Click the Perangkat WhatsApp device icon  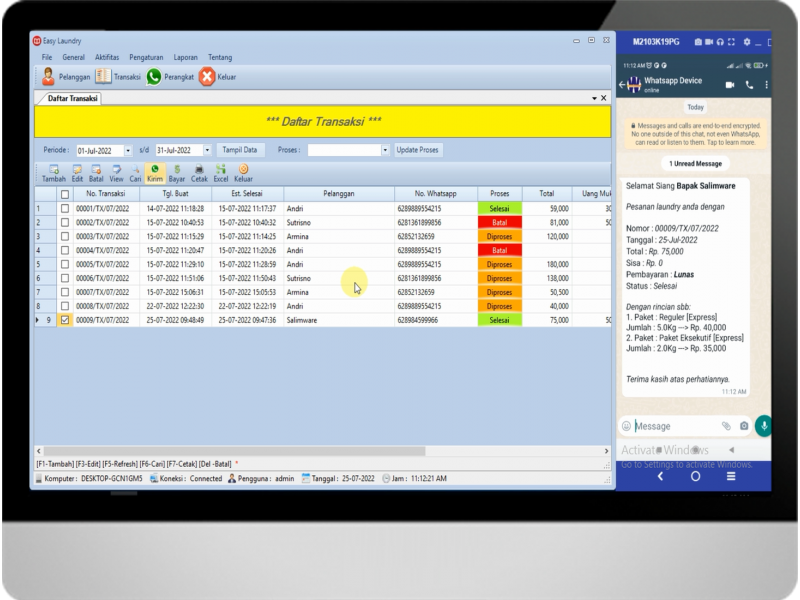(x=154, y=76)
